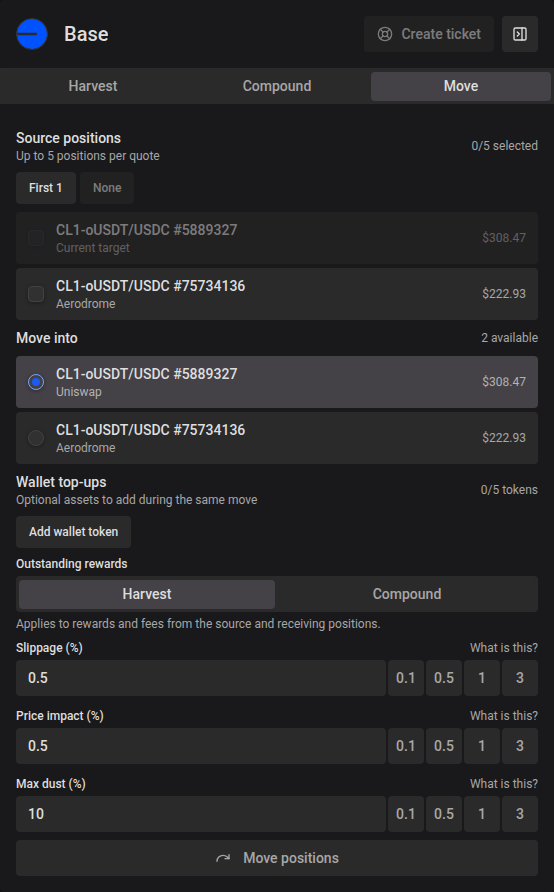Click the '0/5 selected' counter text

coord(505,146)
